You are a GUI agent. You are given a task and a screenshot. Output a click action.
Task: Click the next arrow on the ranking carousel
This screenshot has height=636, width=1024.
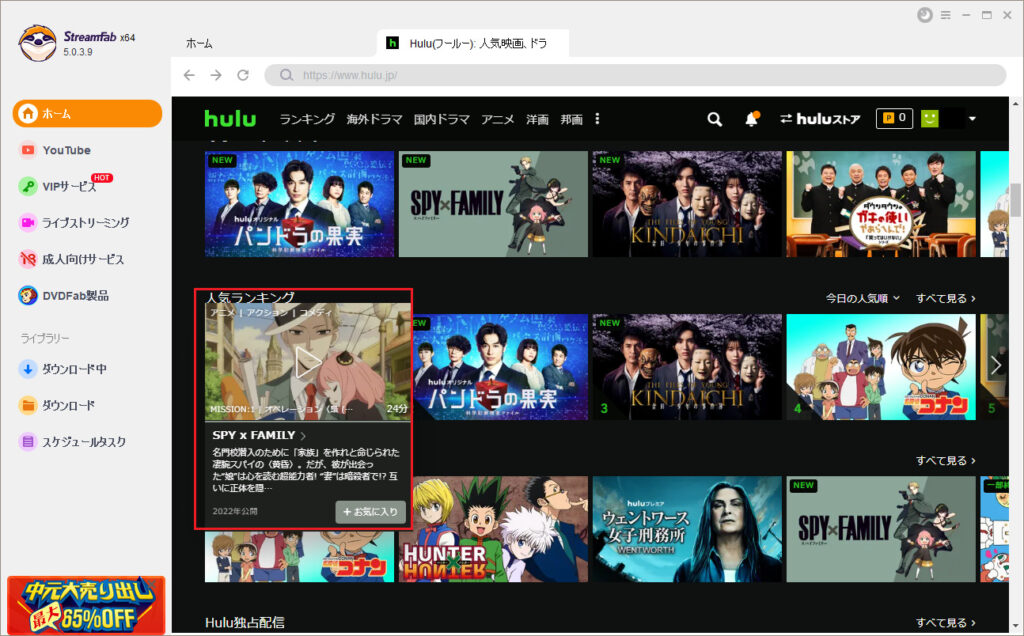click(996, 366)
